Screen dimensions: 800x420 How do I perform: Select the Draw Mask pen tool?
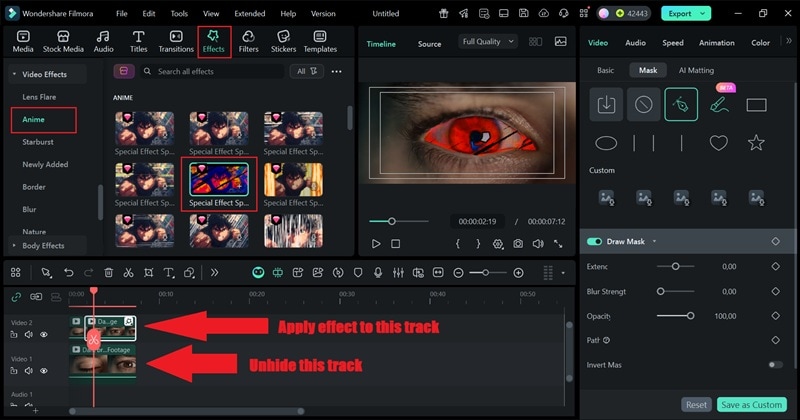pos(681,105)
